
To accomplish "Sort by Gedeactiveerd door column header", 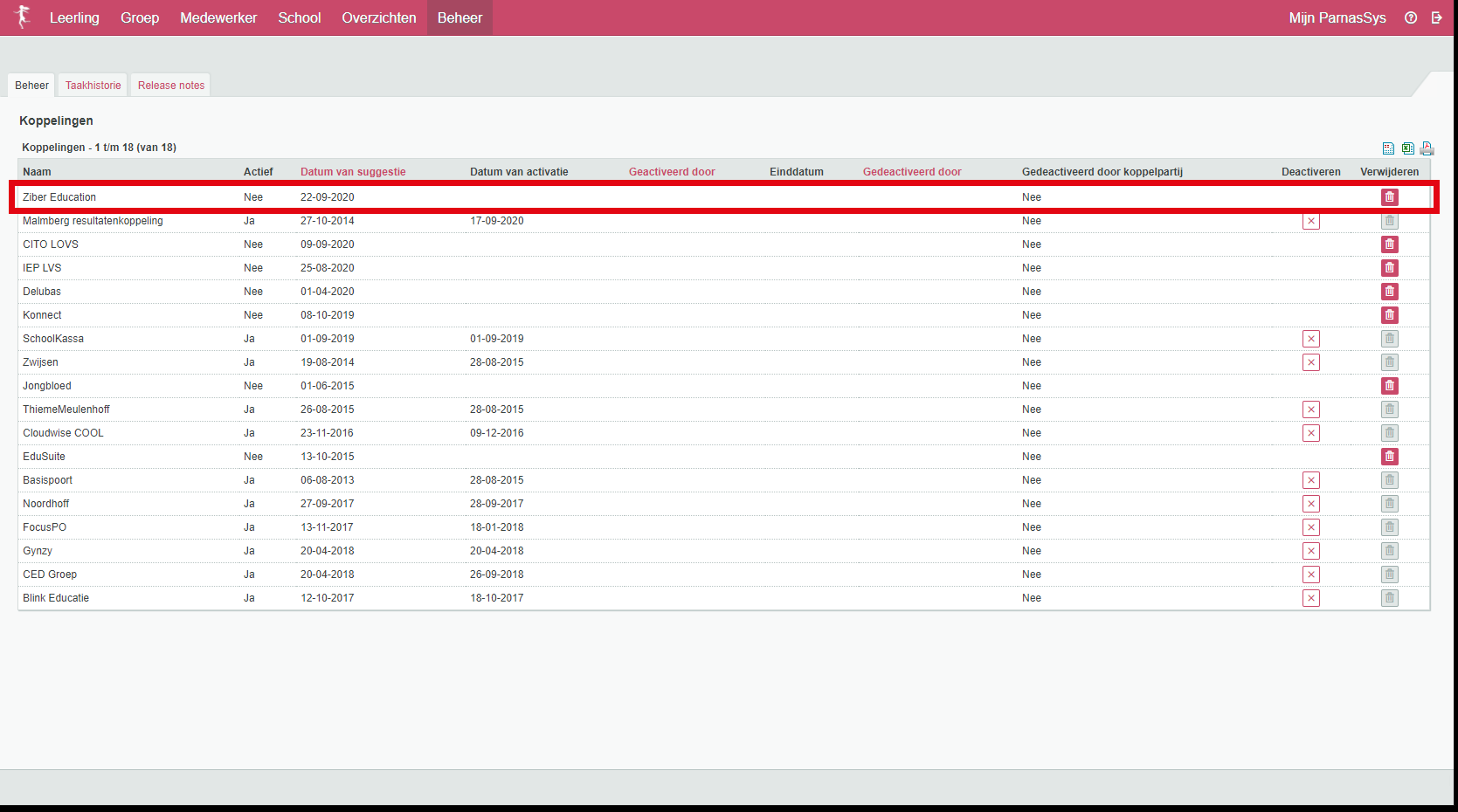I will [911, 172].
